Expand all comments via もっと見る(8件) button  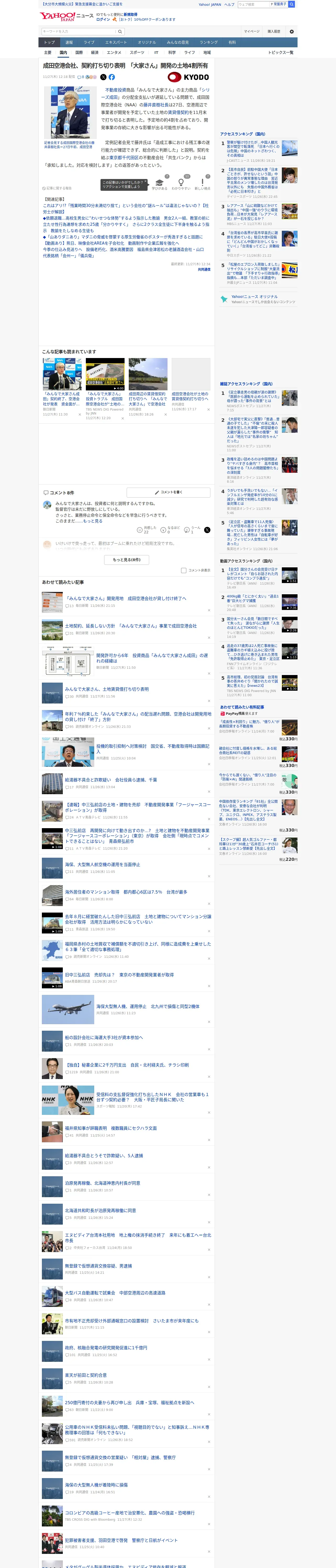click(x=127, y=560)
